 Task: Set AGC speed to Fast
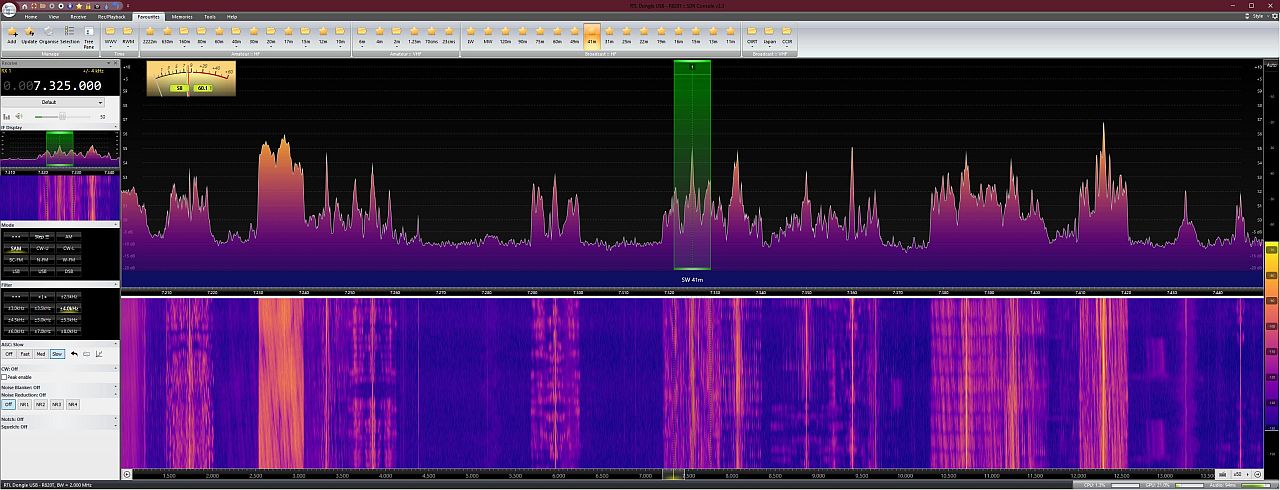(24, 354)
